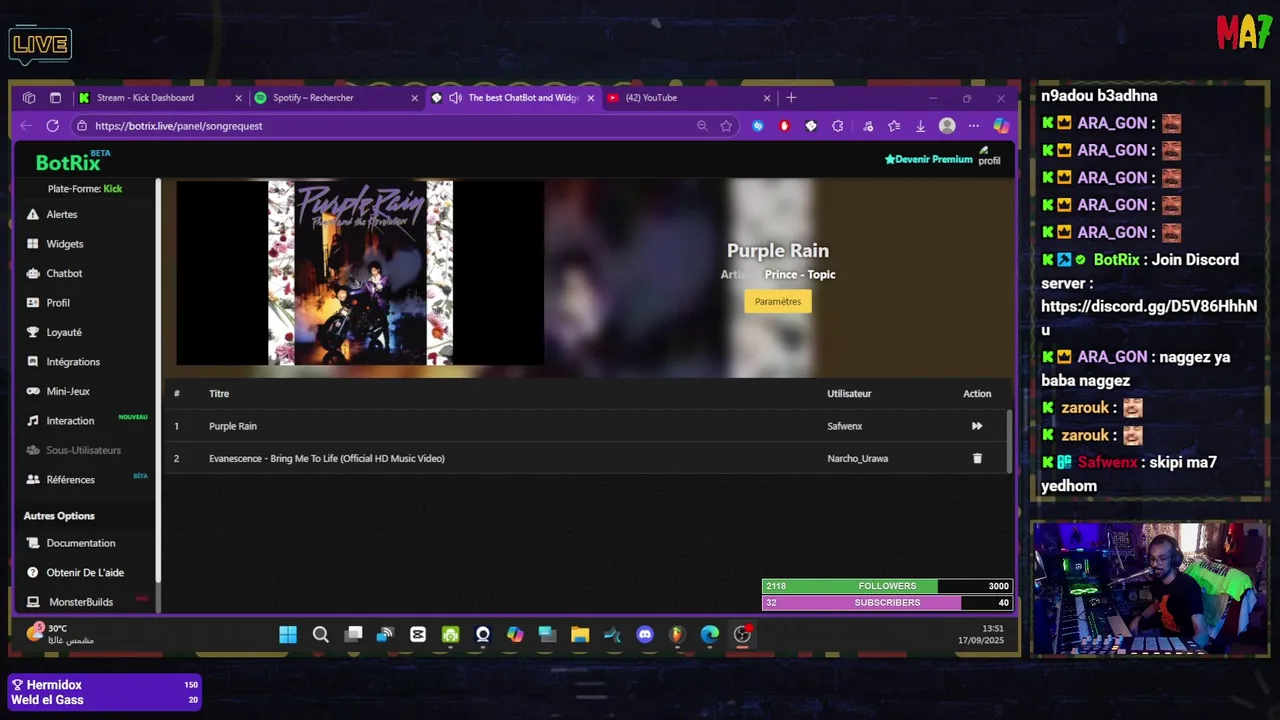Delete Evanescence request with trash icon
The width and height of the screenshot is (1280, 720).
tap(977, 458)
